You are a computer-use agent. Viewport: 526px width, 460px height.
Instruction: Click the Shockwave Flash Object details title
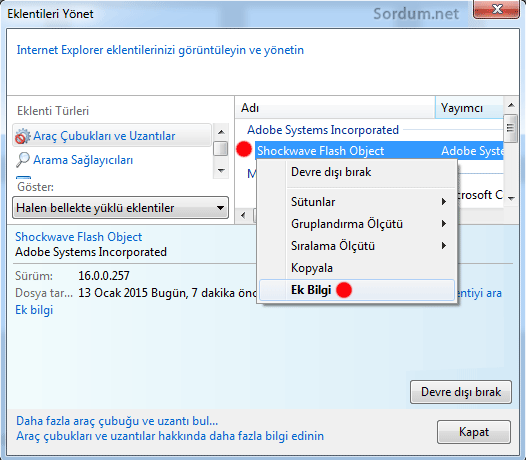click(78, 237)
